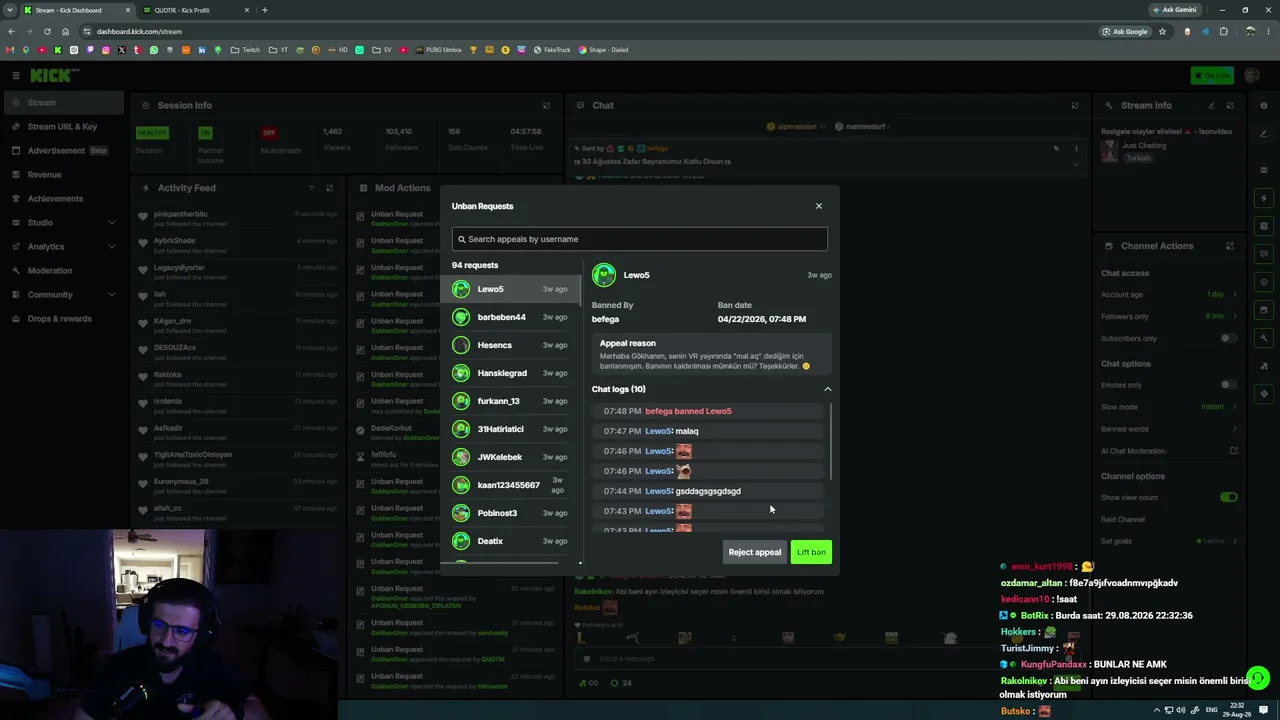Viewport: 1280px width, 720px height.
Task: Open Drops & rewards page
Action: [x=62, y=319]
